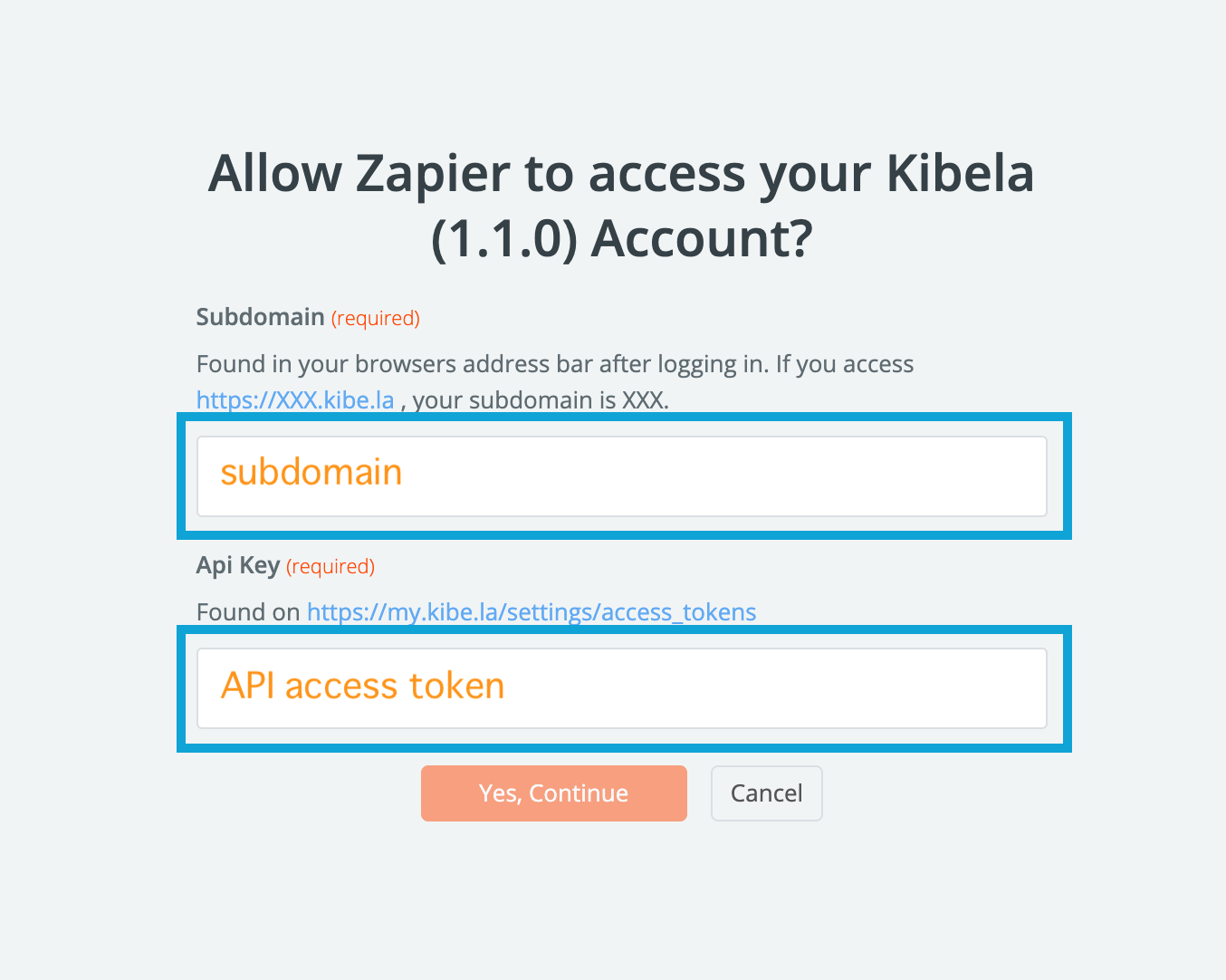1226x980 pixels.
Task: Click the Allow Zapier to access heading
Action: pos(621,173)
